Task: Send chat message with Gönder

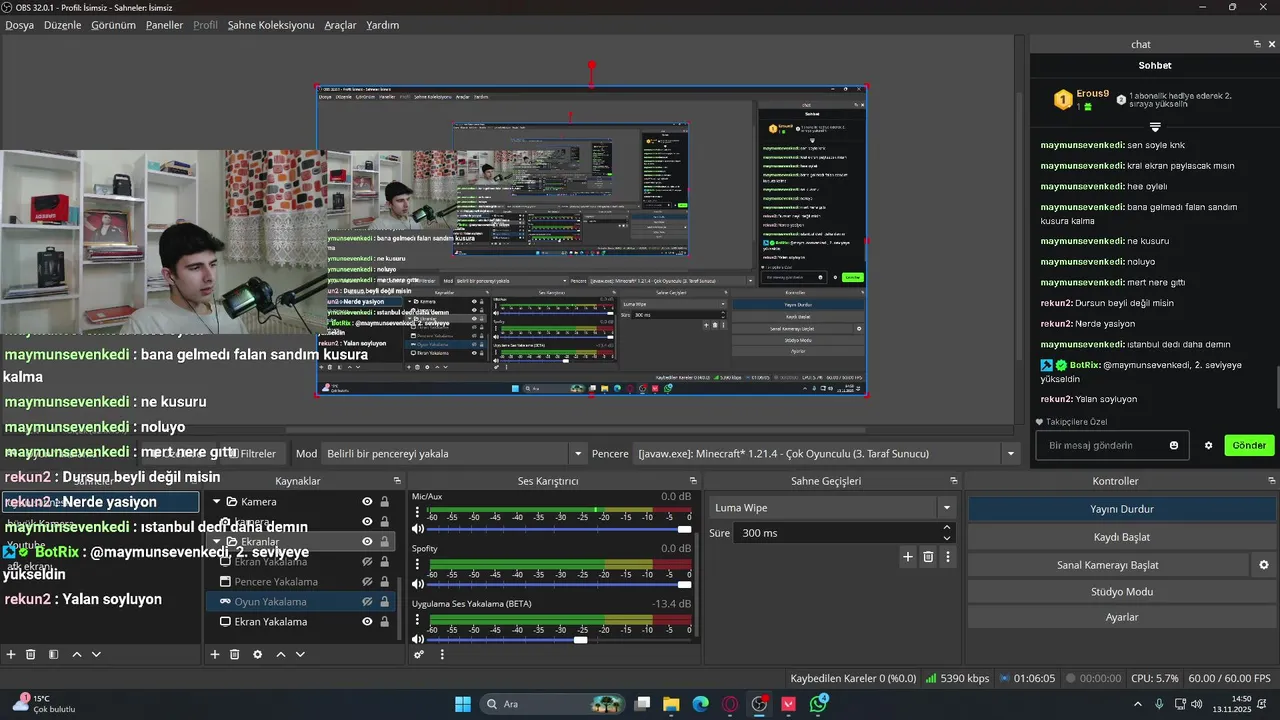Action: coord(1249,445)
